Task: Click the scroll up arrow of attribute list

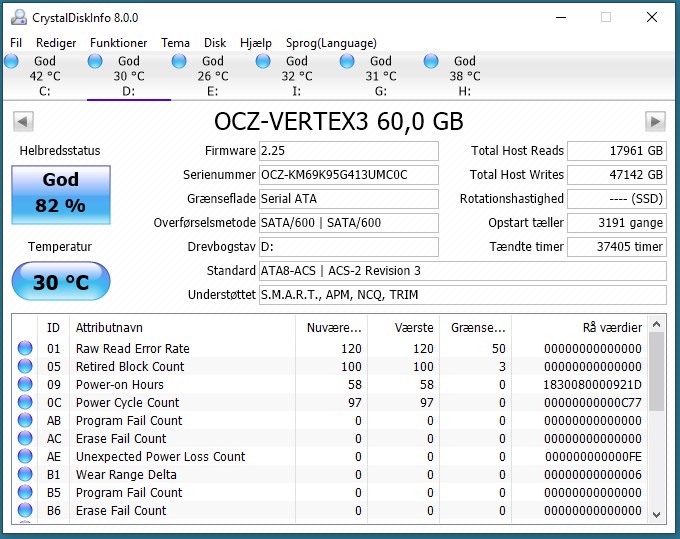Action: click(657, 324)
